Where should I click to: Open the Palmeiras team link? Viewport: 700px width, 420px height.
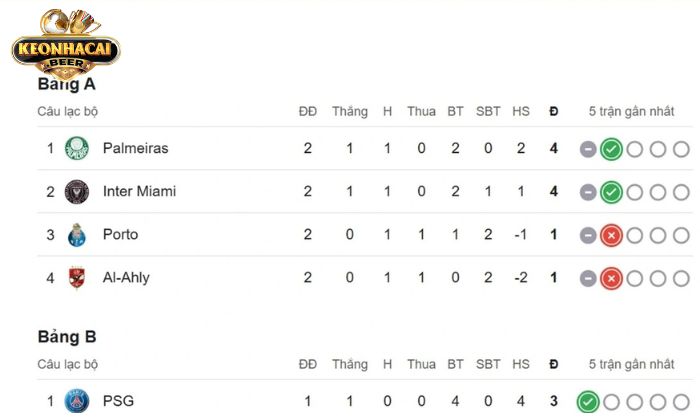[x=135, y=149]
